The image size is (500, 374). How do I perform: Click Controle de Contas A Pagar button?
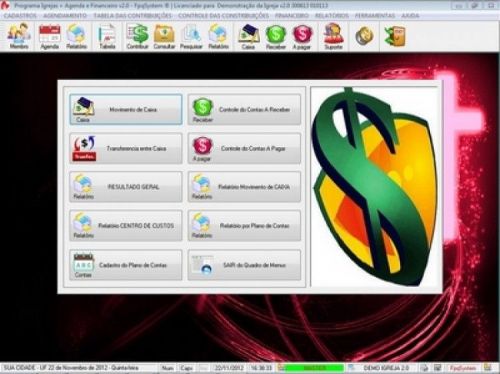(x=244, y=148)
